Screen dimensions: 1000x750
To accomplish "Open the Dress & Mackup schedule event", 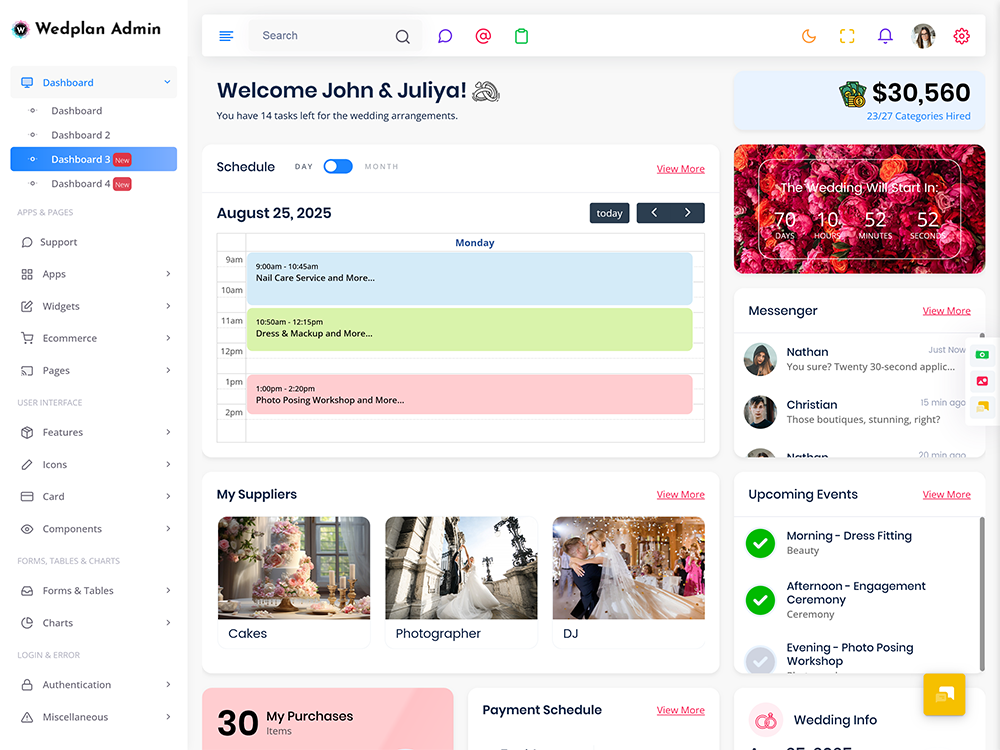I will (x=469, y=330).
